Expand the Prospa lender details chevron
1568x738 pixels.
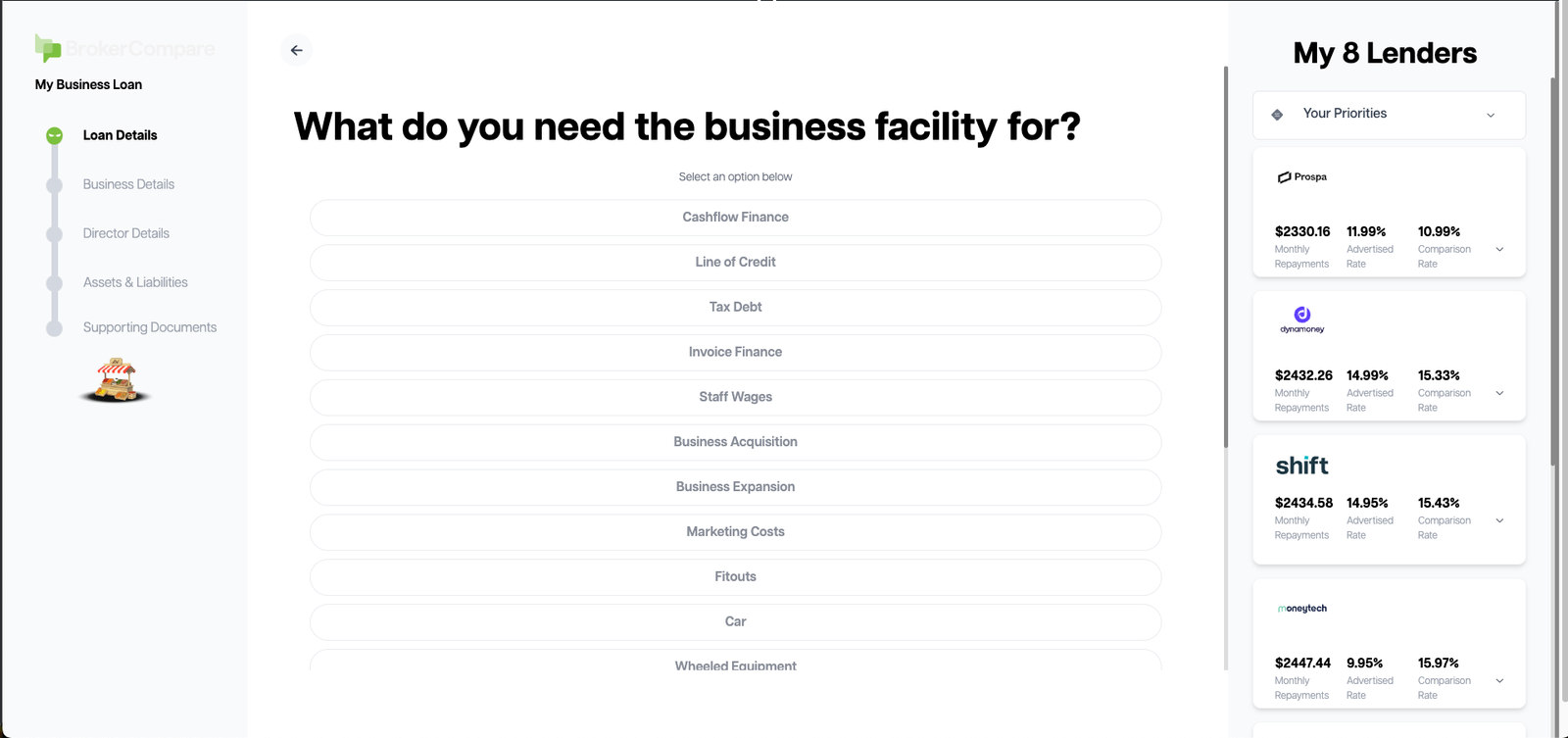tap(1499, 250)
